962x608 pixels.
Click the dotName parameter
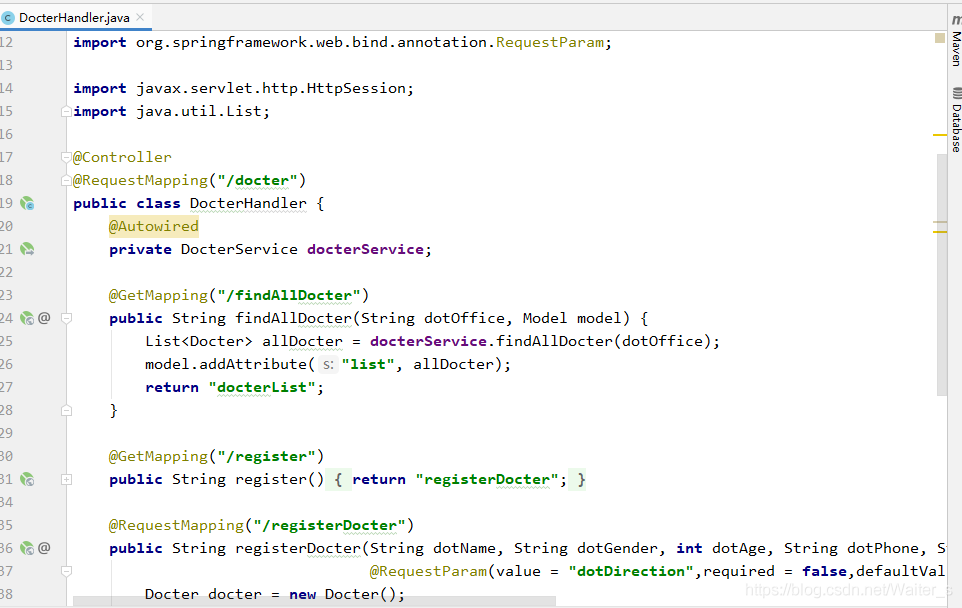click(464, 548)
